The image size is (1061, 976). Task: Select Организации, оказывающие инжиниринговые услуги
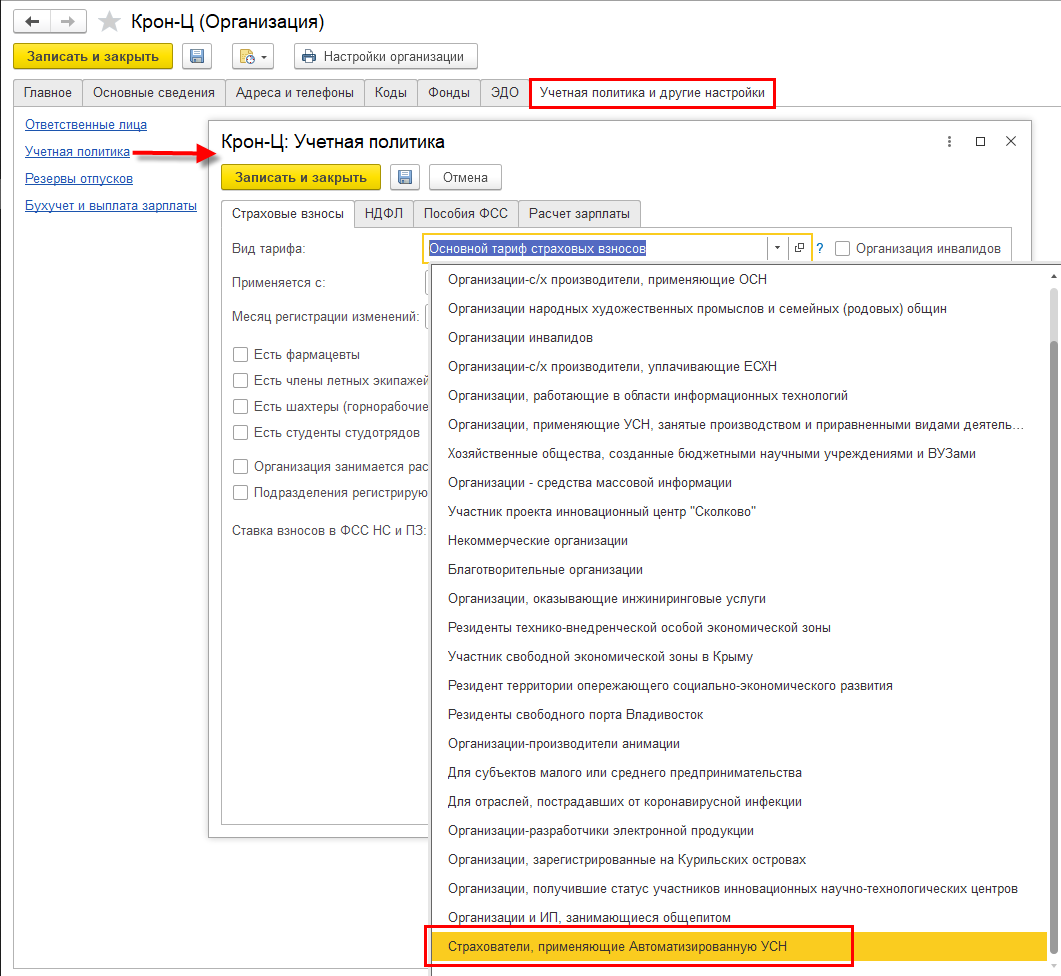tap(740, 599)
